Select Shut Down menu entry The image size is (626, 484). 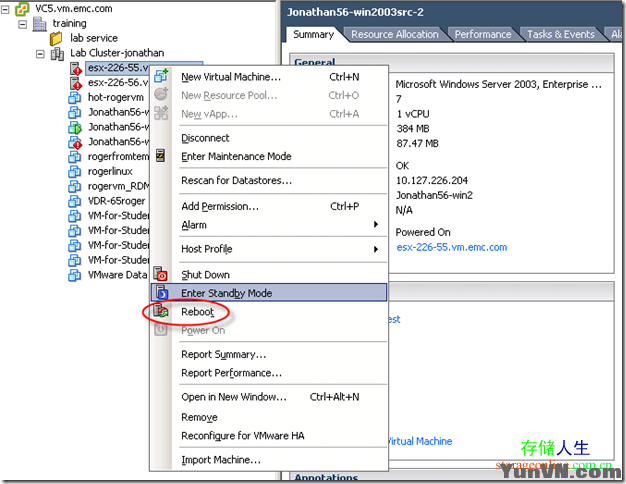pyautogui.click(x=269, y=275)
